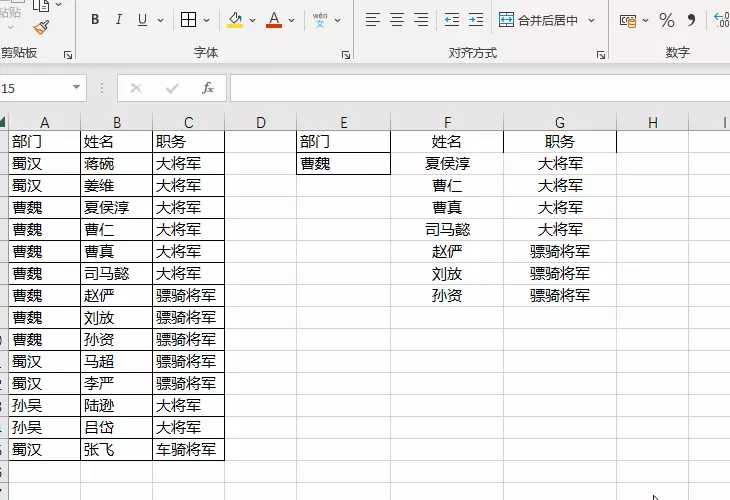730x500 pixels.
Task: Toggle underline formatting
Action: (x=143, y=20)
